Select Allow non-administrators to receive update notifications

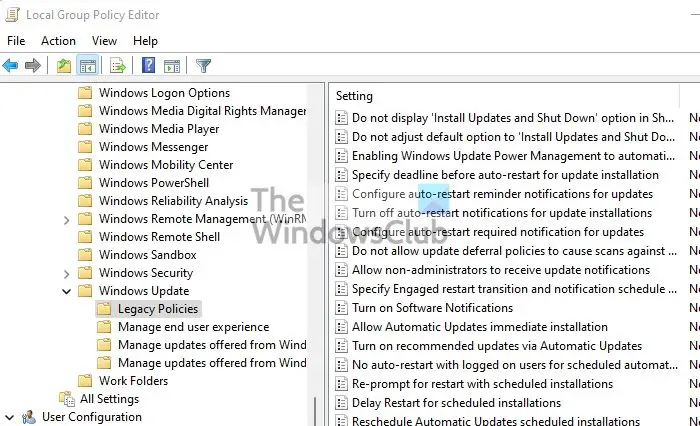point(501,270)
